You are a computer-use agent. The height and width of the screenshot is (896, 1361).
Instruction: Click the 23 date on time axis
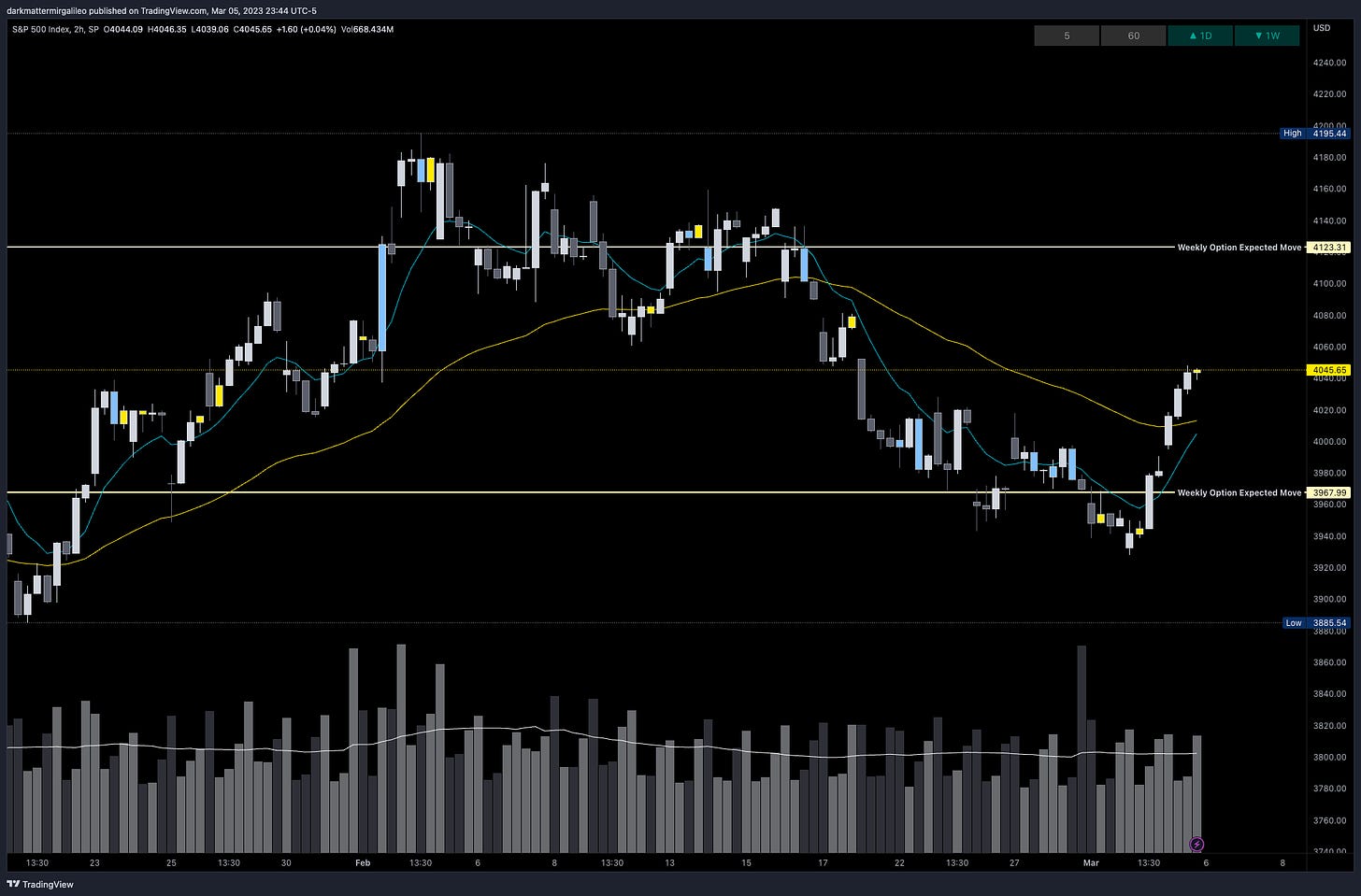pyautogui.click(x=94, y=863)
